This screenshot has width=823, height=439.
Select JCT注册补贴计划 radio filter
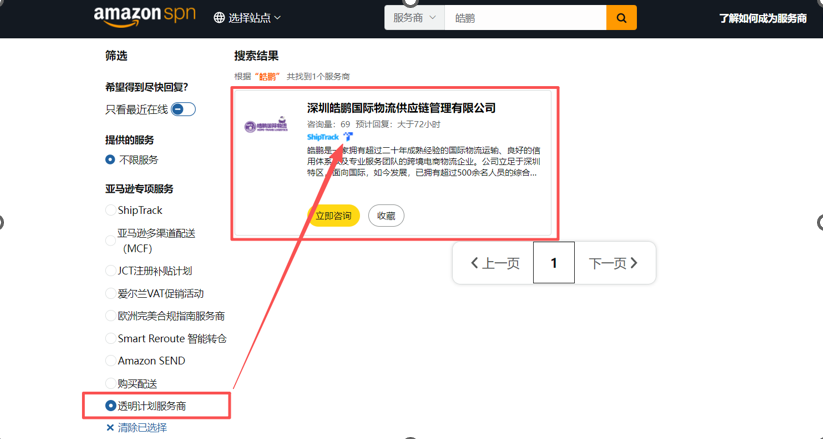click(x=110, y=271)
